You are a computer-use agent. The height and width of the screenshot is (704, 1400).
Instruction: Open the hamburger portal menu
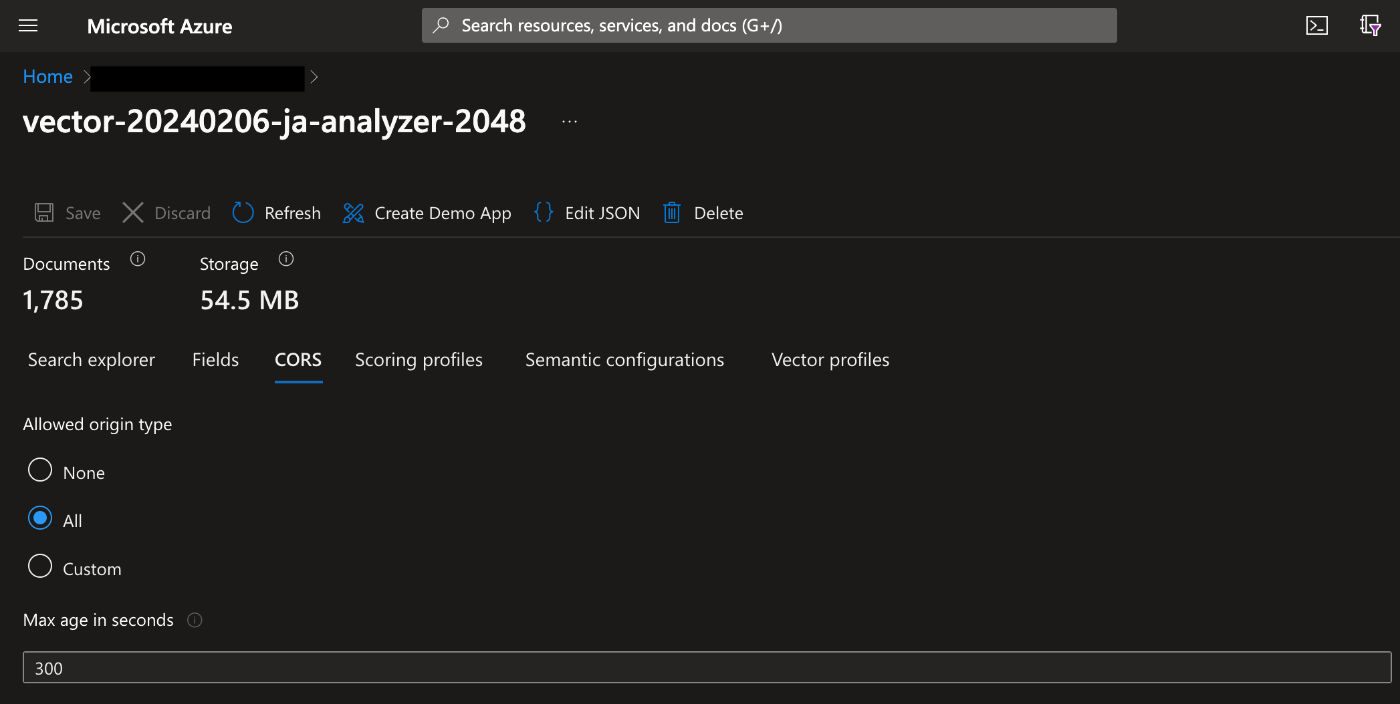(28, 26)
